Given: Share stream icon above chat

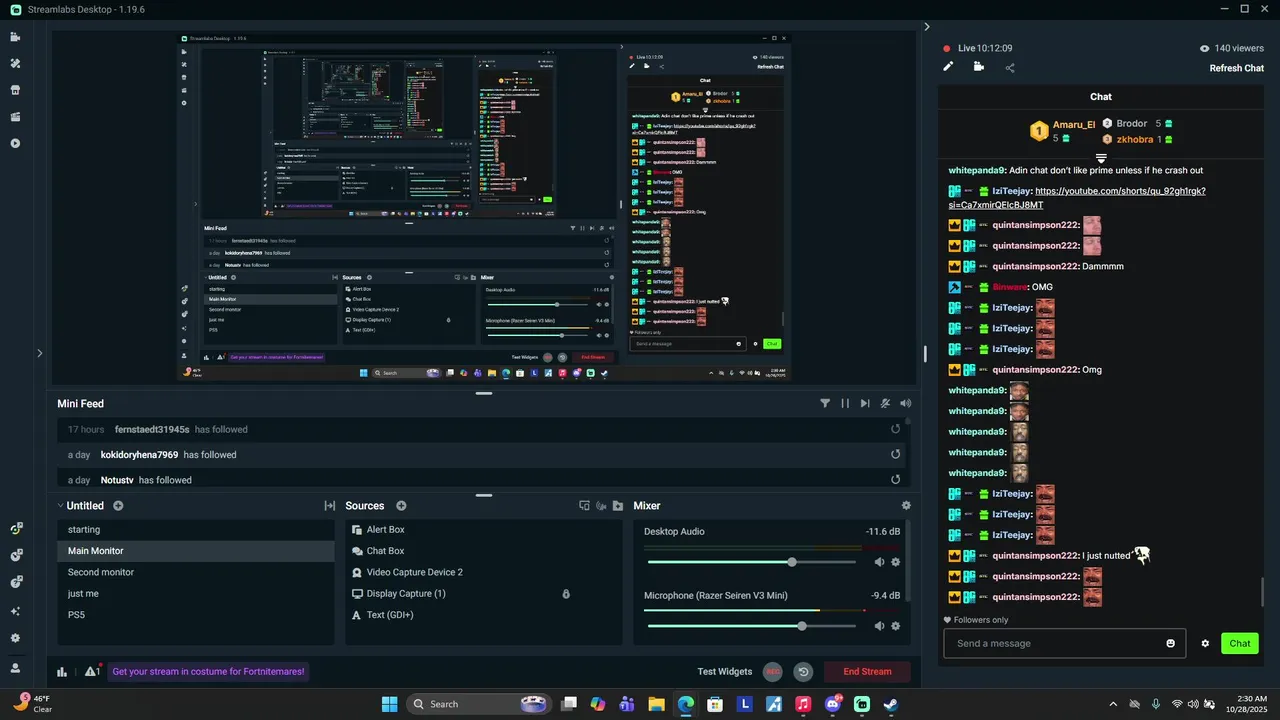Looking at the screenshot, I should click(x=1010, y=68).
